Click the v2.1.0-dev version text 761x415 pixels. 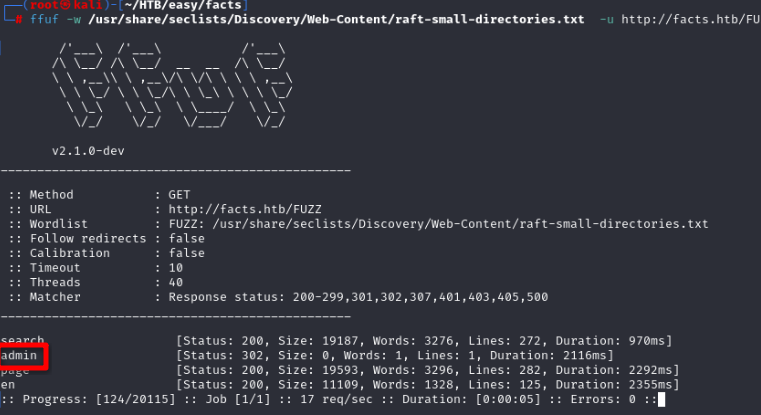click(89, 151)
